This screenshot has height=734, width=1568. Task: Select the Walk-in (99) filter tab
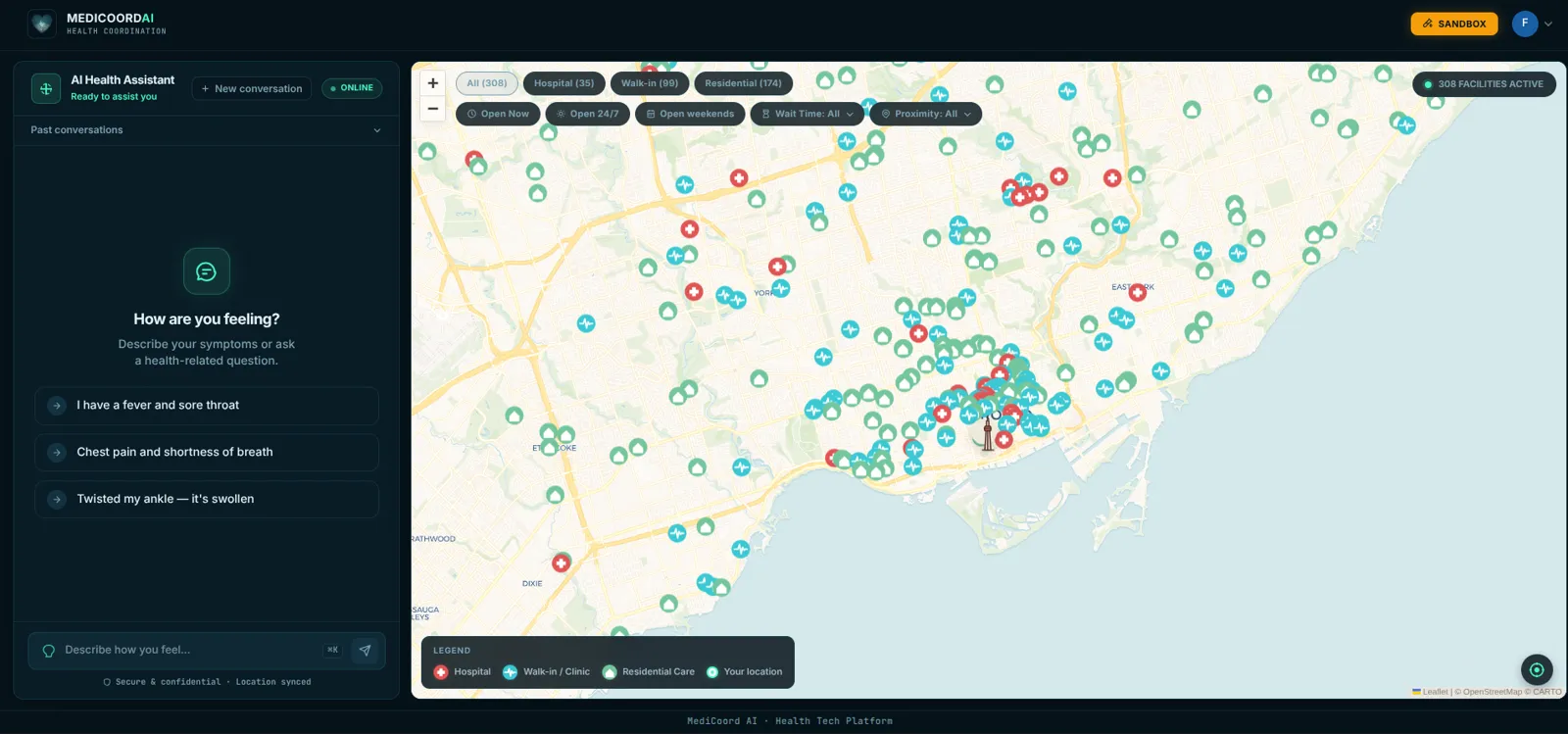650,83
